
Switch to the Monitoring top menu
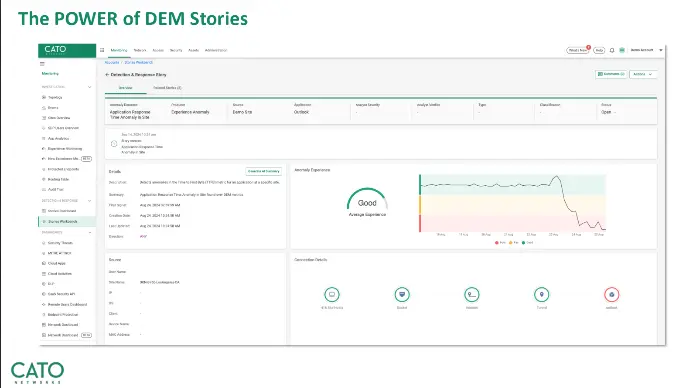(119, 50)
